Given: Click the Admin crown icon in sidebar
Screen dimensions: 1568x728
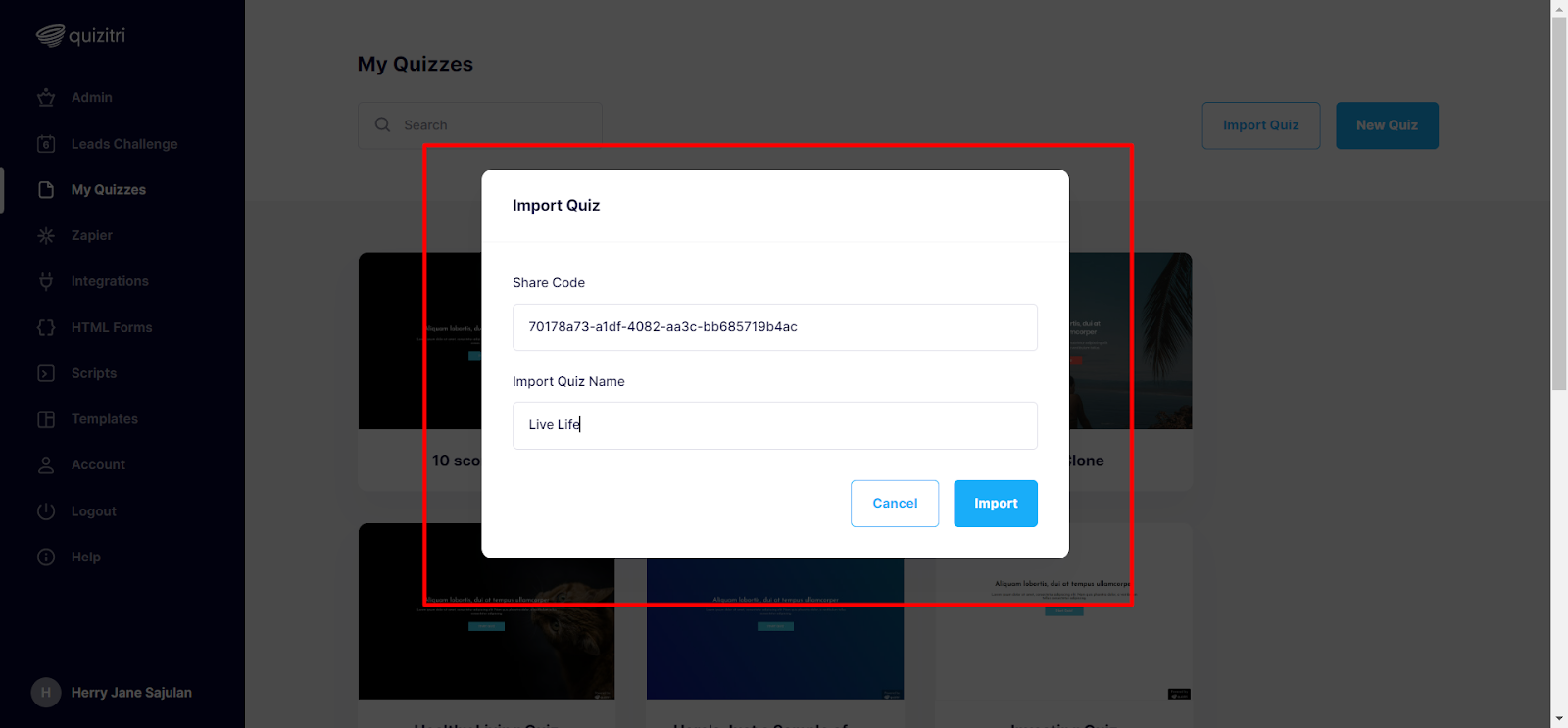Looking at the screenshot, I should [x=46, y=98].
